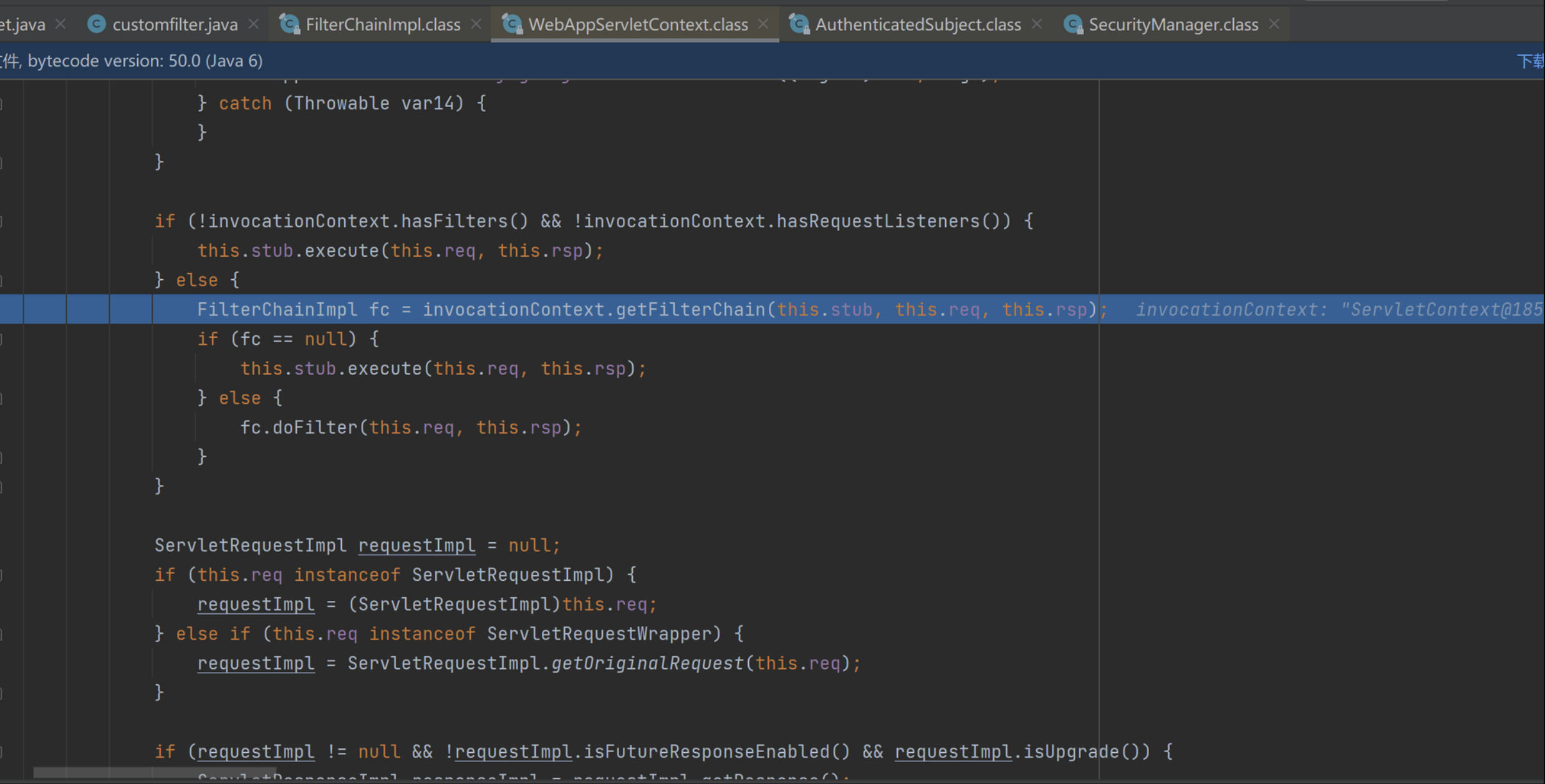Switch to the SecurityManager.class tab
This screenshot has width=1545, height=784.
pos(1173,24)
